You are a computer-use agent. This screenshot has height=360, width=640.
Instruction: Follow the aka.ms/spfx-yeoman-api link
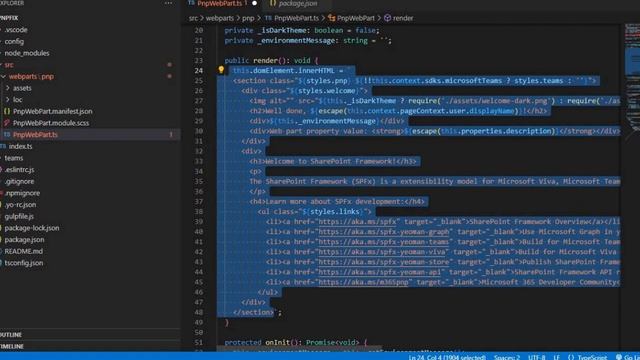coord(379,272)
